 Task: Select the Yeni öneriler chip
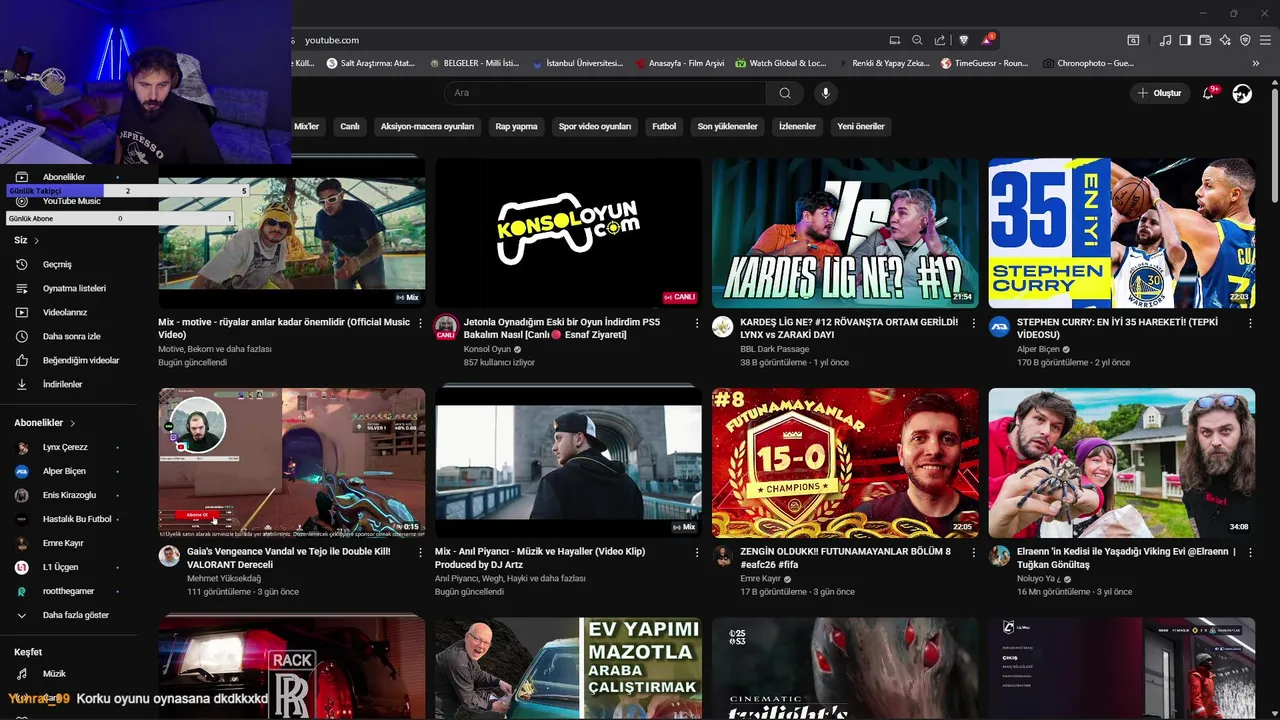[860, 127]
